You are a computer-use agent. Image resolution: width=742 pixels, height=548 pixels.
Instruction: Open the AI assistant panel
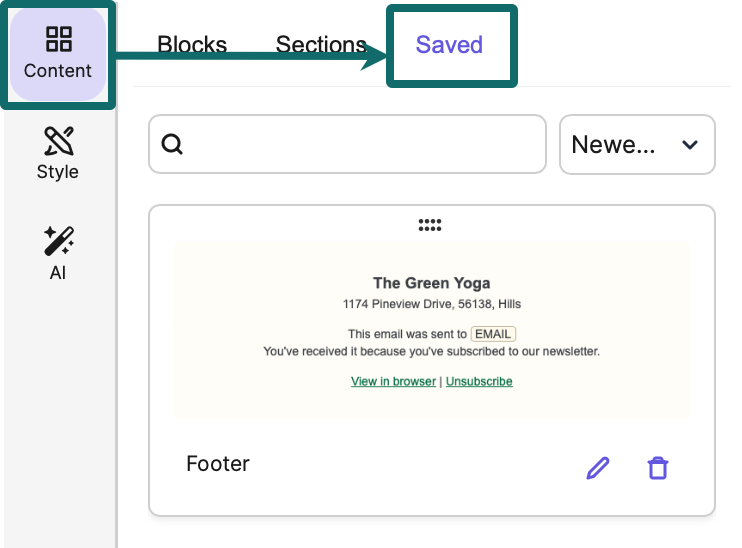(x=57, y=253)
